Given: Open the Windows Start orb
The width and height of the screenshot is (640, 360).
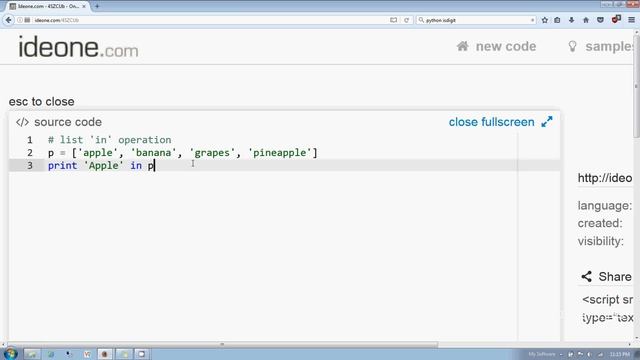Looking at the screenshot, I should coord(10,353).
